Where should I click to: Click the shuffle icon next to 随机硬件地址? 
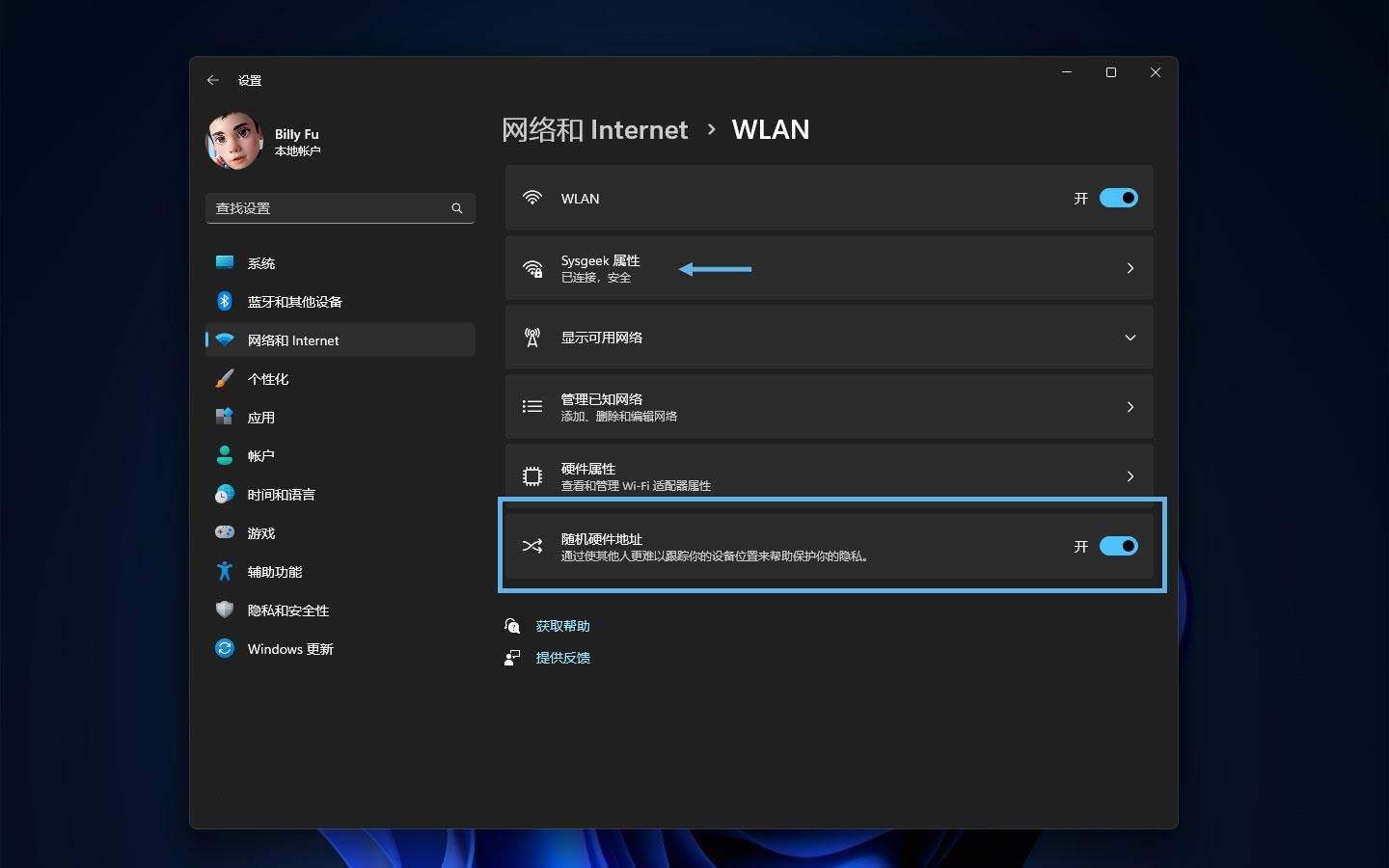coord(531,546)
